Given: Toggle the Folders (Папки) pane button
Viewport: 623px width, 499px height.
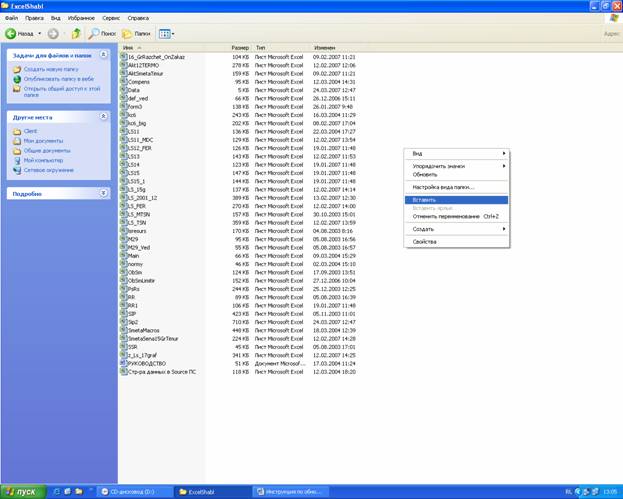Looking at the screenshot, I should pos(138,34).
